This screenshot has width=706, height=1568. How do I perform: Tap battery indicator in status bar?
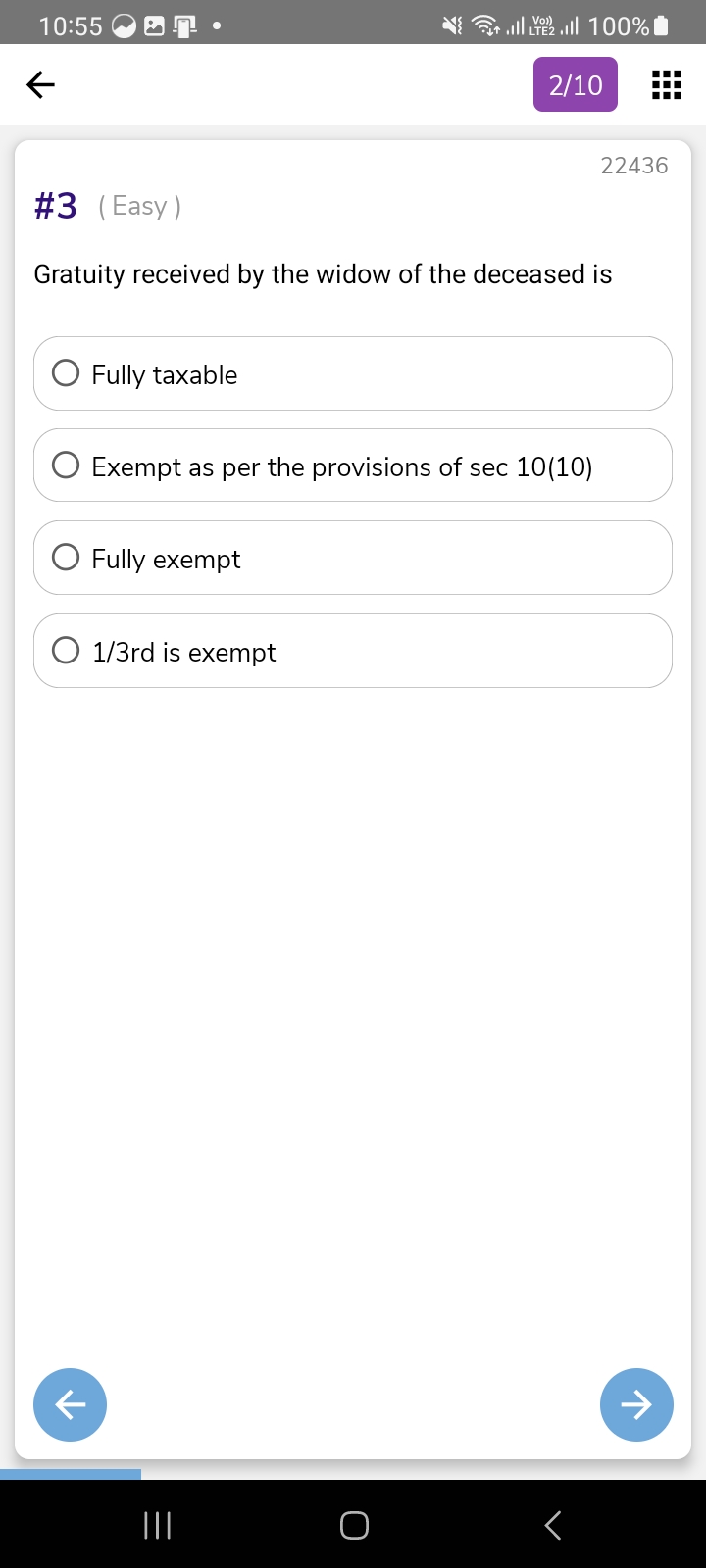[x=661, y=25]
